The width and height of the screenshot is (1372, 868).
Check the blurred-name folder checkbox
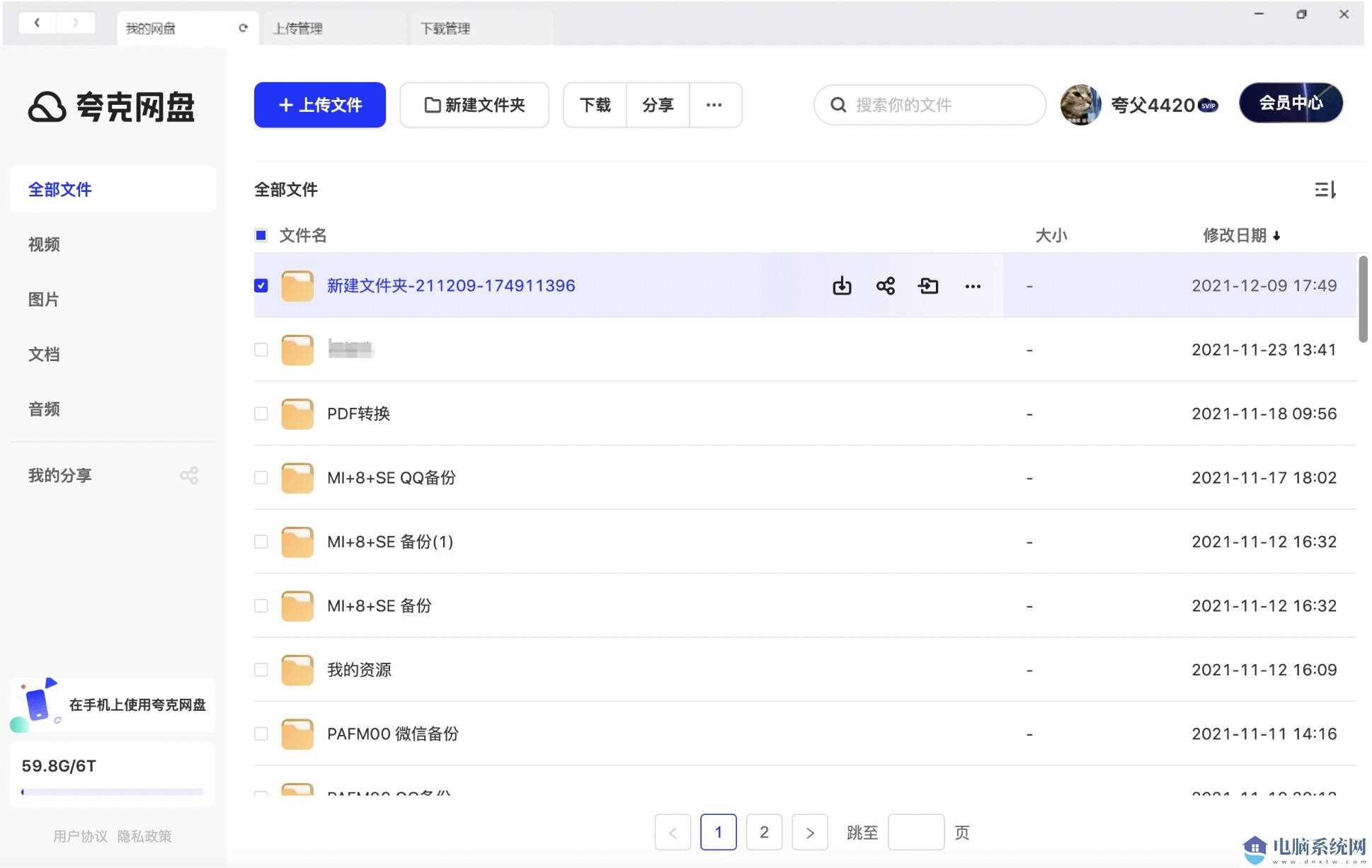(x=261, y=350)
